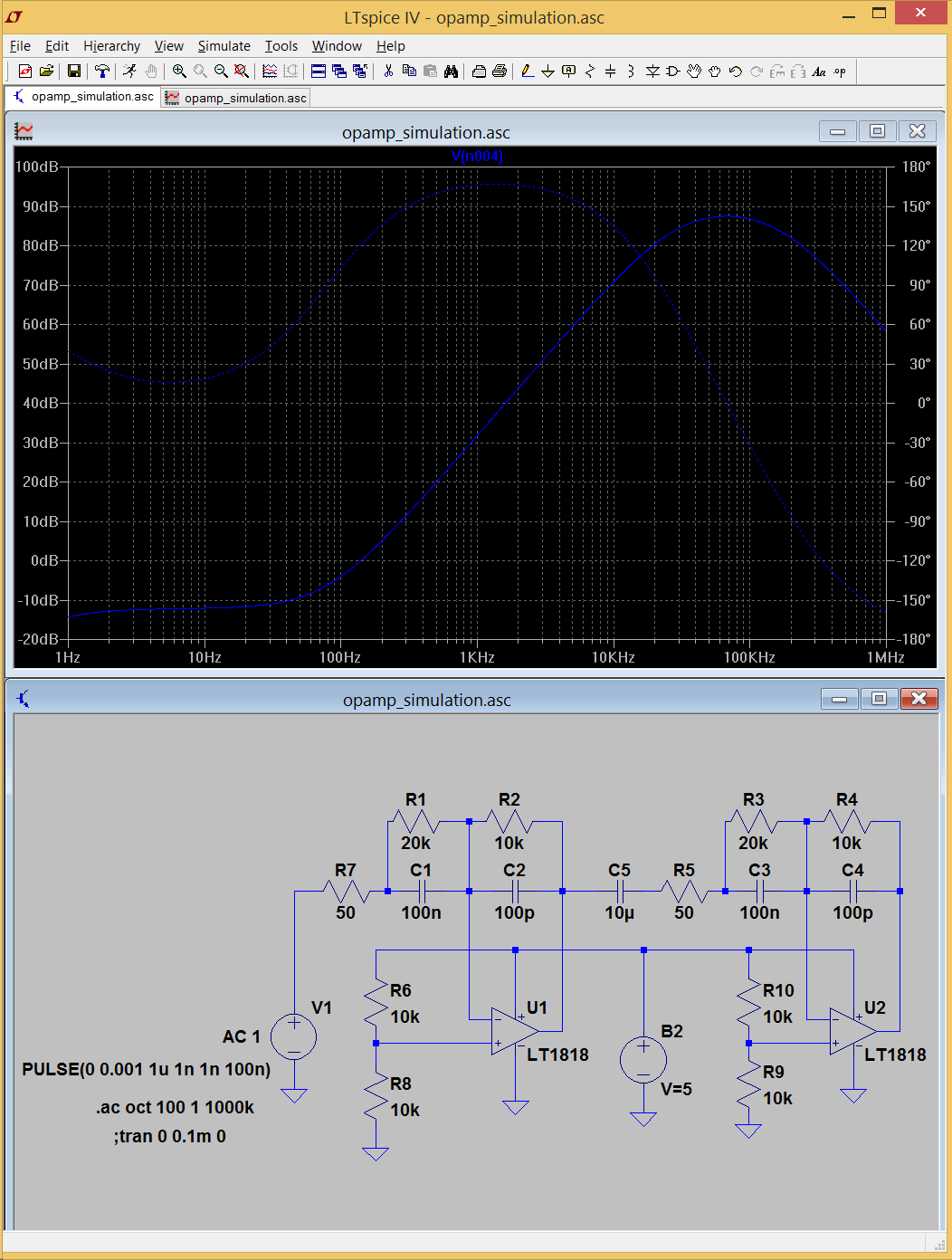Viewport: 952px width, 1260px height.
Task: Select the Cut scissors tool
Action: (388, 72)
